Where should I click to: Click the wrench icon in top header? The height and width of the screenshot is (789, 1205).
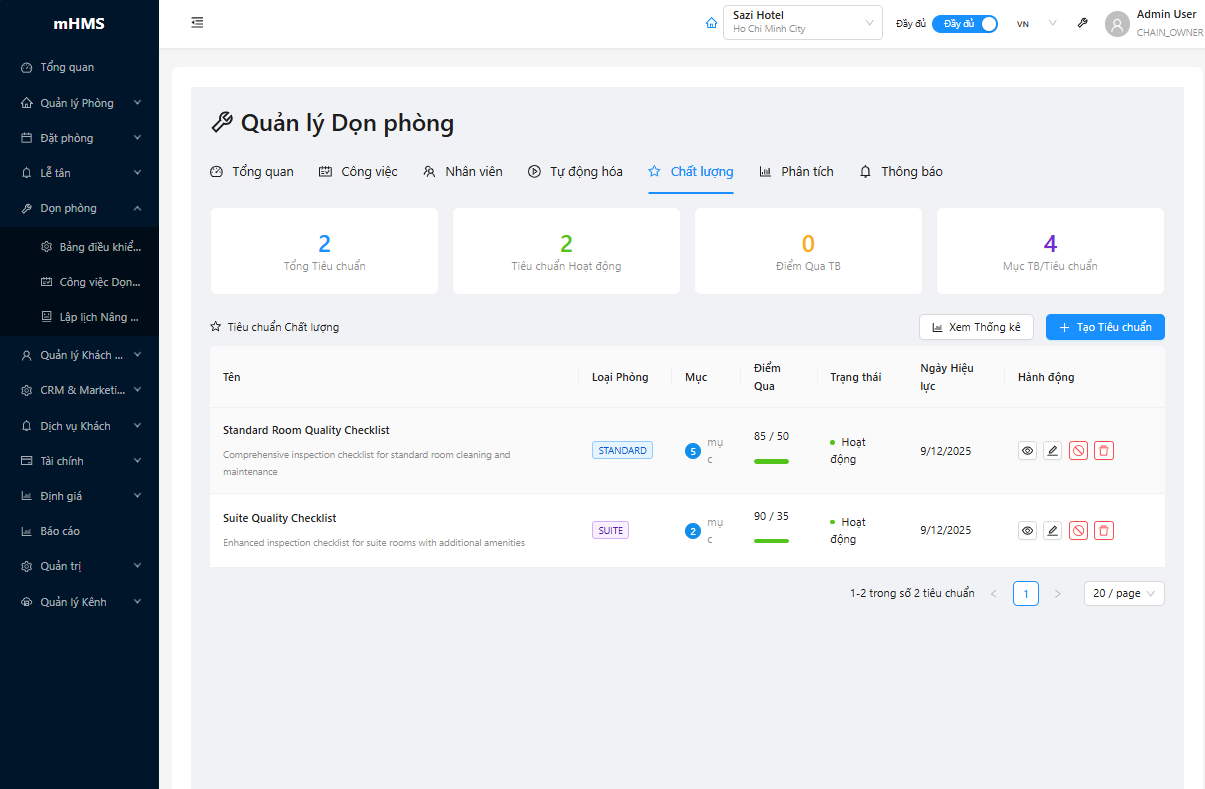pos(1082,23)
